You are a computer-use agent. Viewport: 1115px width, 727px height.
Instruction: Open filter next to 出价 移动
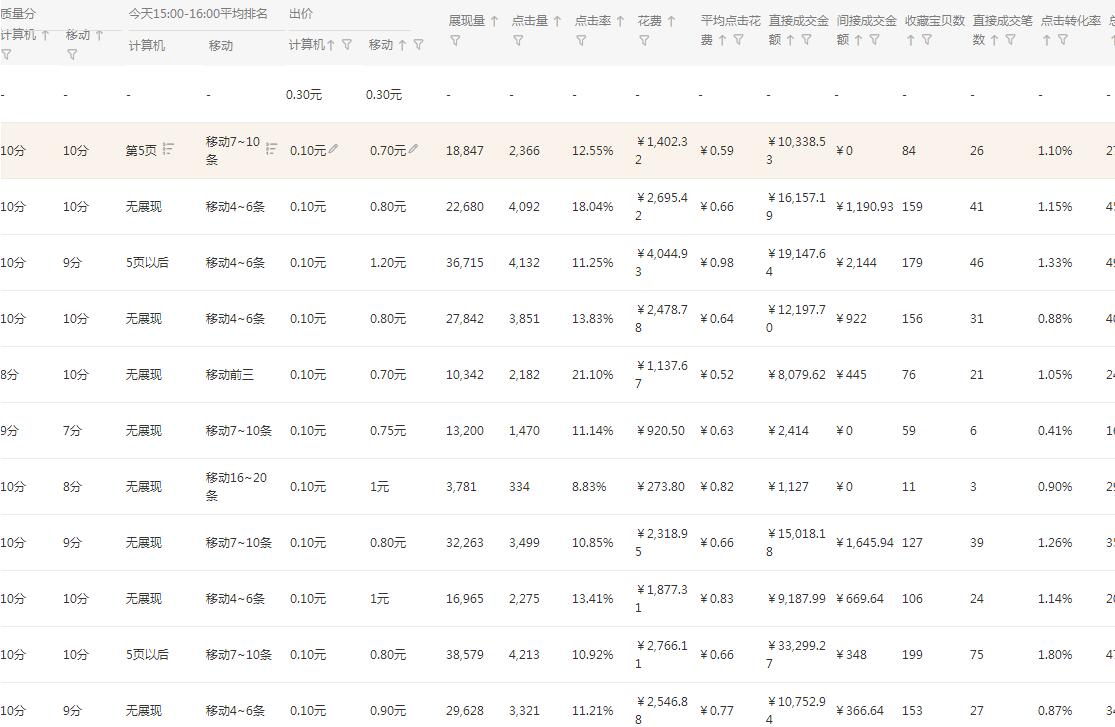[418, 45]
